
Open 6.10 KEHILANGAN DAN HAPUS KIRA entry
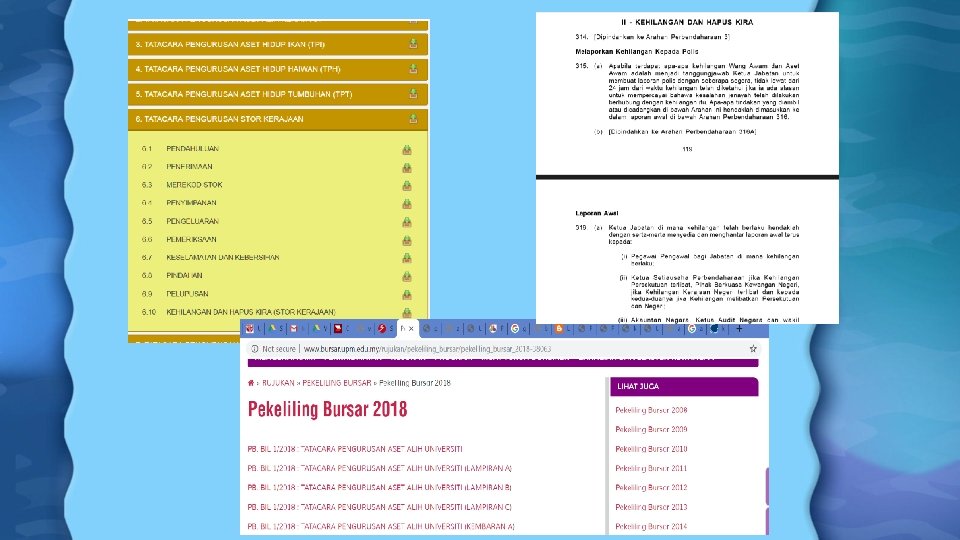250,312
